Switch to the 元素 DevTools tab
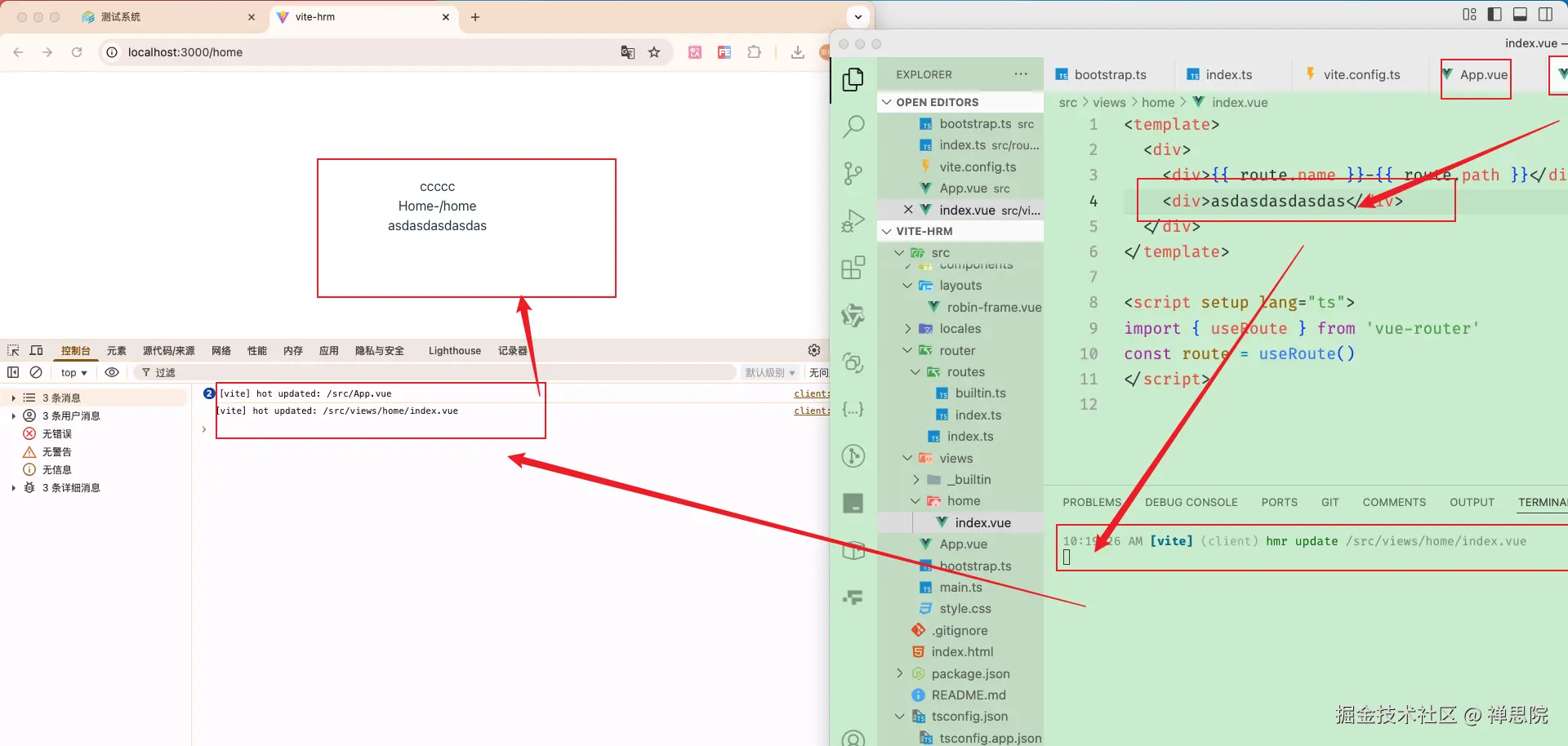Viewport: 1568px width, 746px height. (117, 351)
